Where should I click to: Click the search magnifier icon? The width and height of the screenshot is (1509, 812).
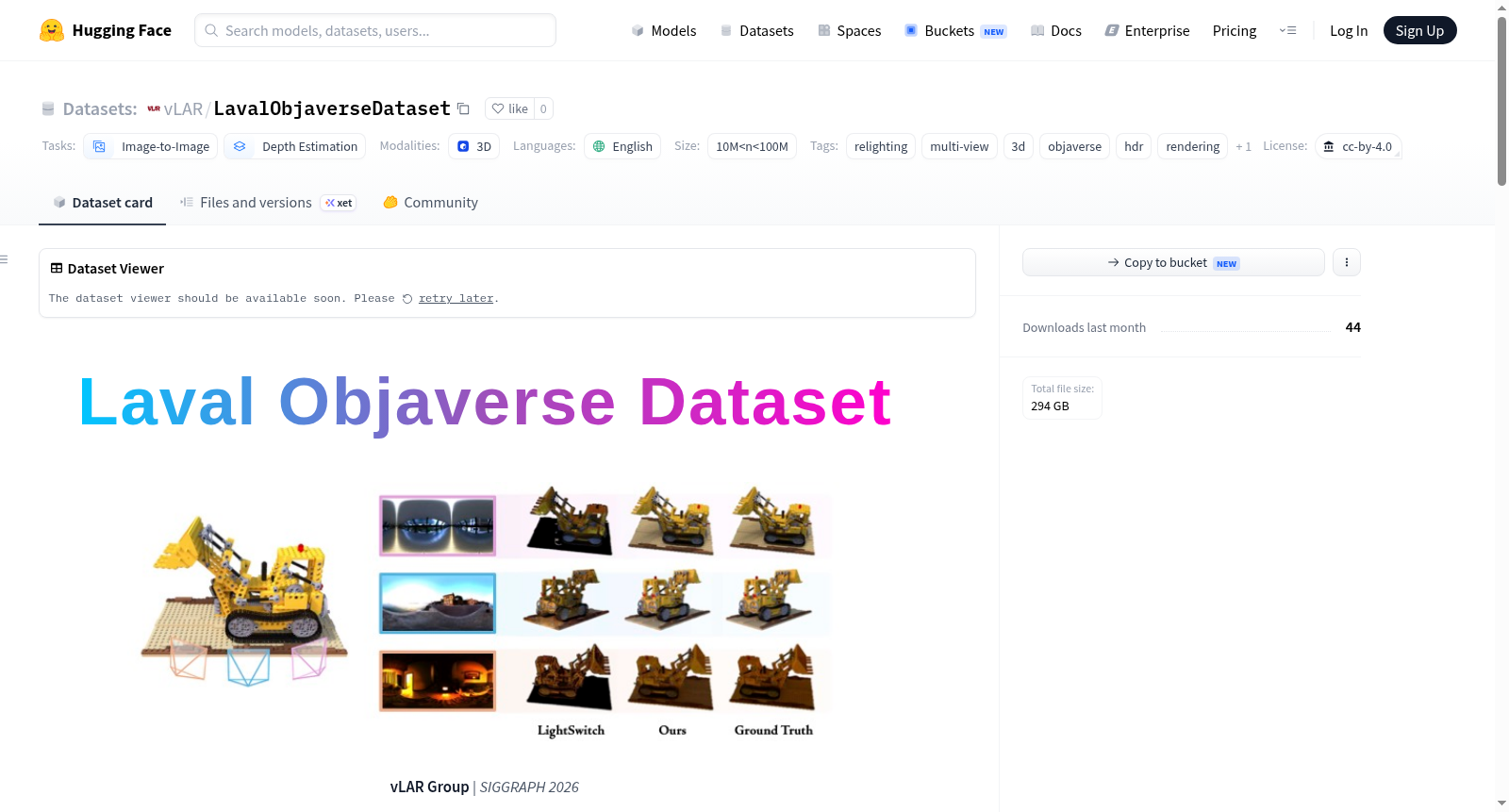pyautogui.click(x=211, y=30)
